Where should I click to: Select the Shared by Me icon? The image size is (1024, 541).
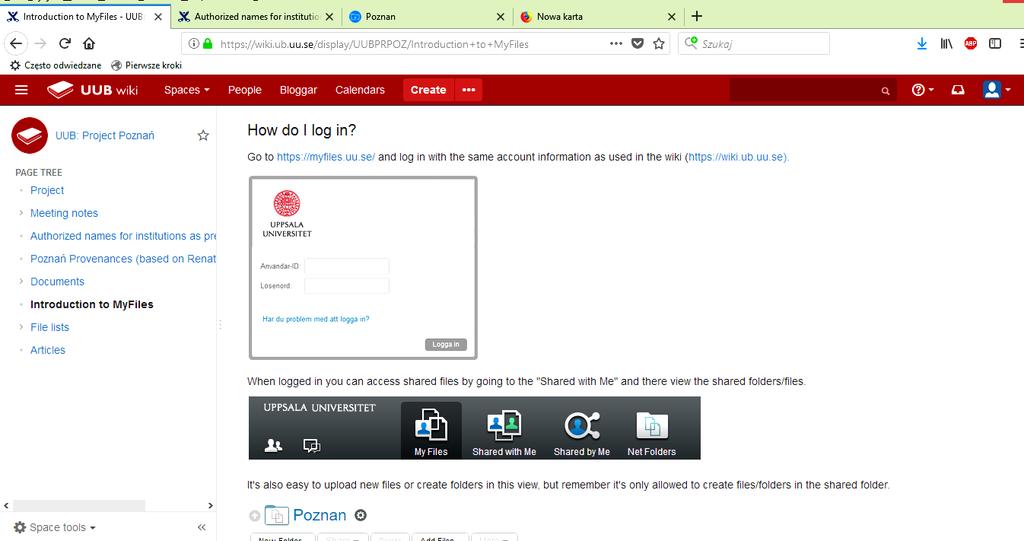(x=581, y=431)
